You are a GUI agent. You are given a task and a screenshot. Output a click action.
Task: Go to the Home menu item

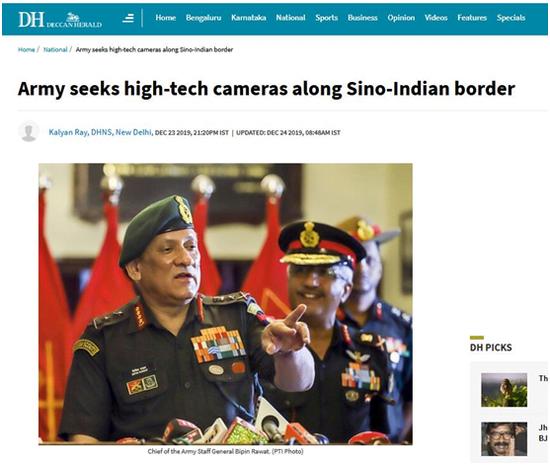click(166, 18)
